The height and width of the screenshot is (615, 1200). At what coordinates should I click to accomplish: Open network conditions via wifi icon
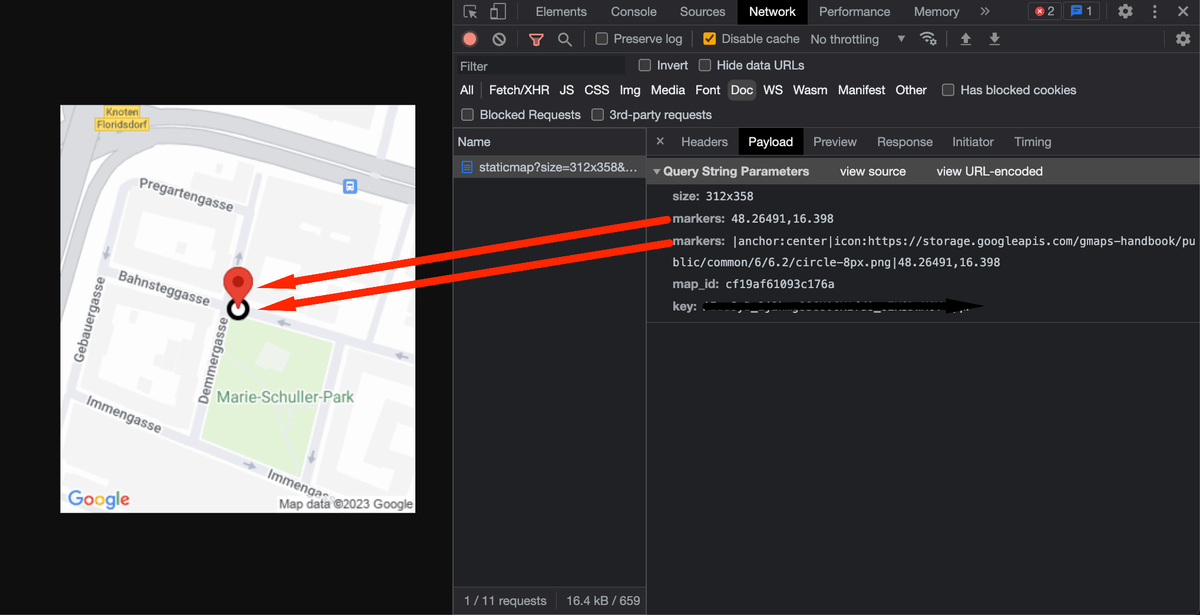pyautogui.click(x=928, y=38)
